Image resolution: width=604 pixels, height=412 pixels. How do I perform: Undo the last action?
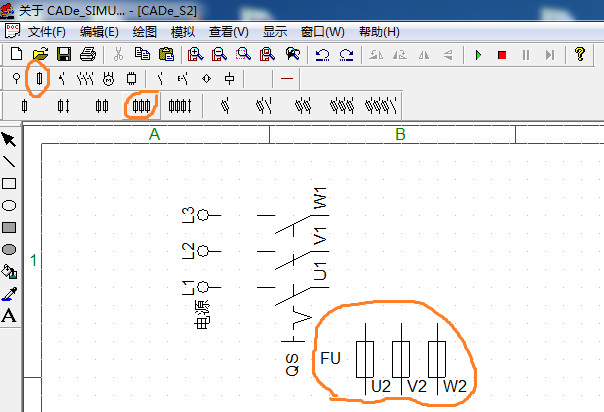(322, 55)
